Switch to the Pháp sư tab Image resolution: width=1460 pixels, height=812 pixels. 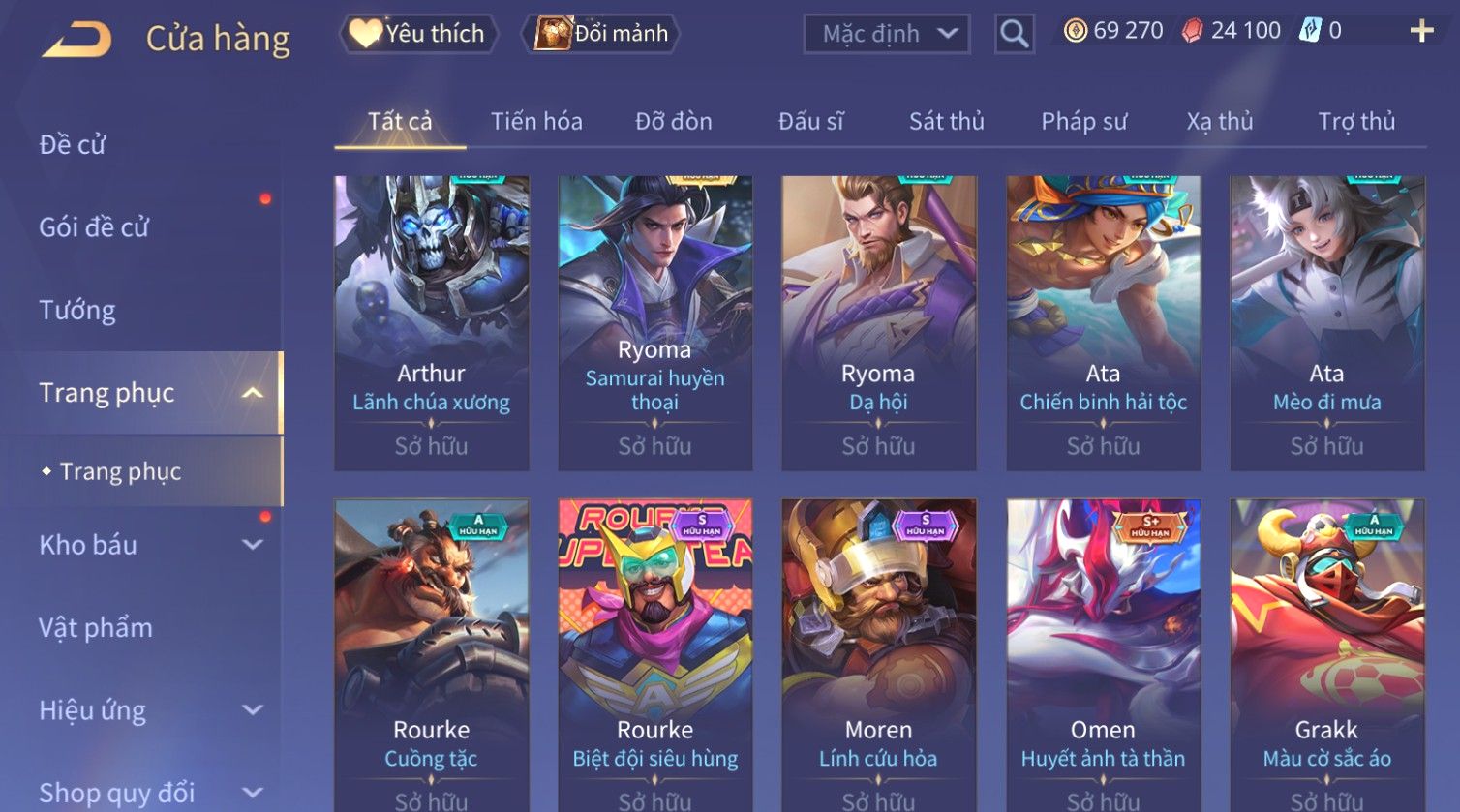1083,121
